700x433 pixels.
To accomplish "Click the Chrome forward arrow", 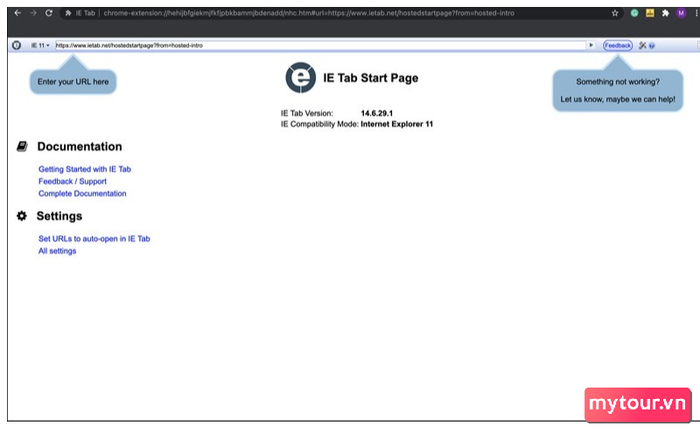I will tap(33, 13).
